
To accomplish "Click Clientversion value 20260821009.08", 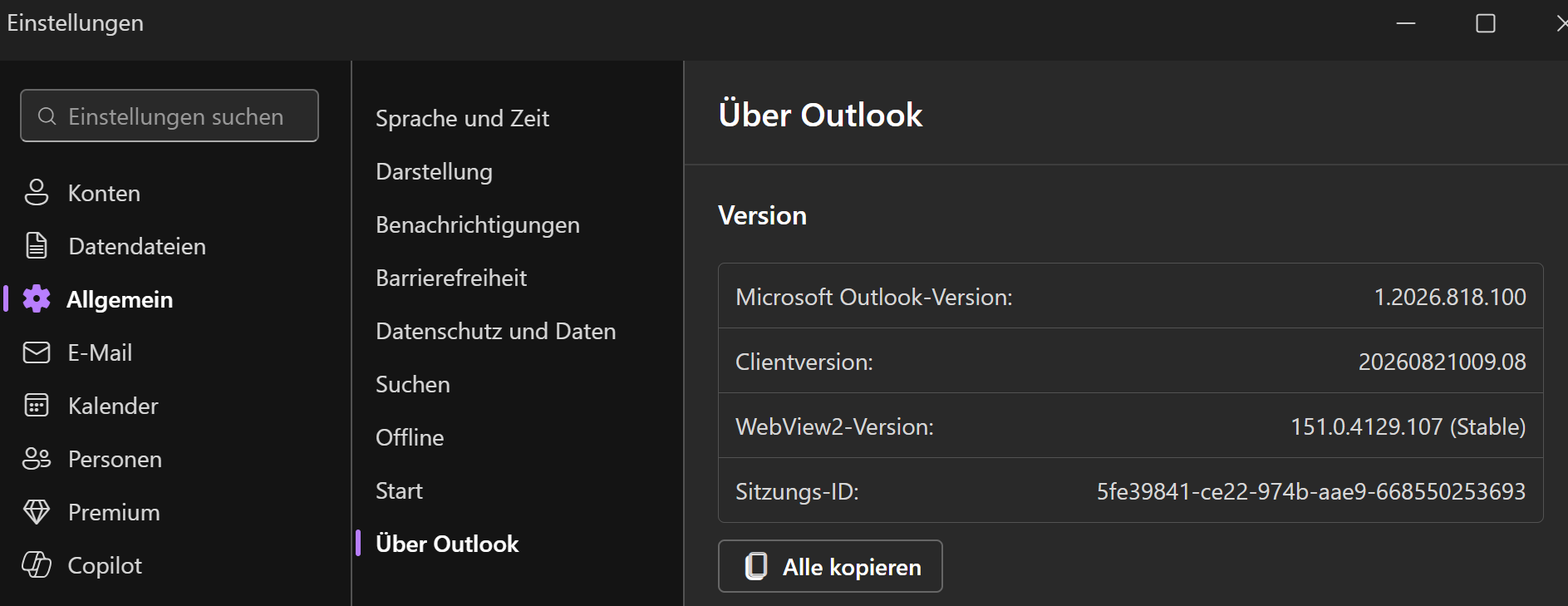I will point(1442,362).
